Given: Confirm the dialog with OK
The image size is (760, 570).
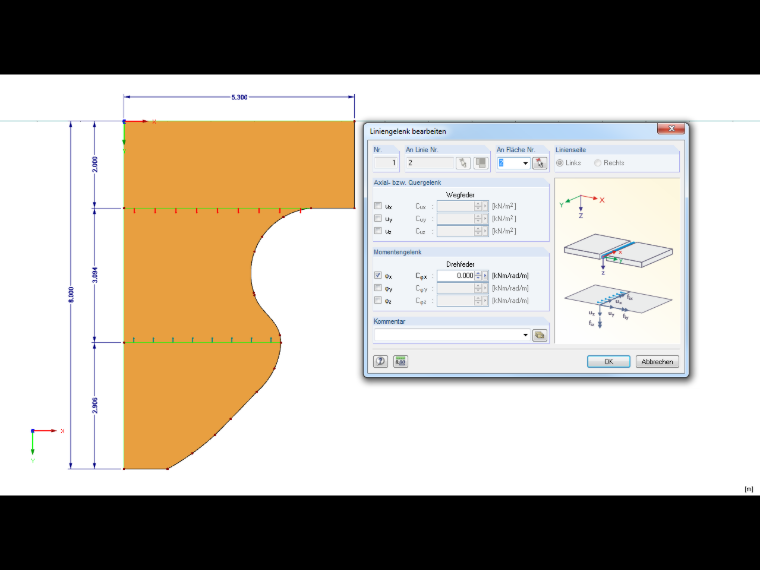Looking at the screenshot, I should pos(609,362).
